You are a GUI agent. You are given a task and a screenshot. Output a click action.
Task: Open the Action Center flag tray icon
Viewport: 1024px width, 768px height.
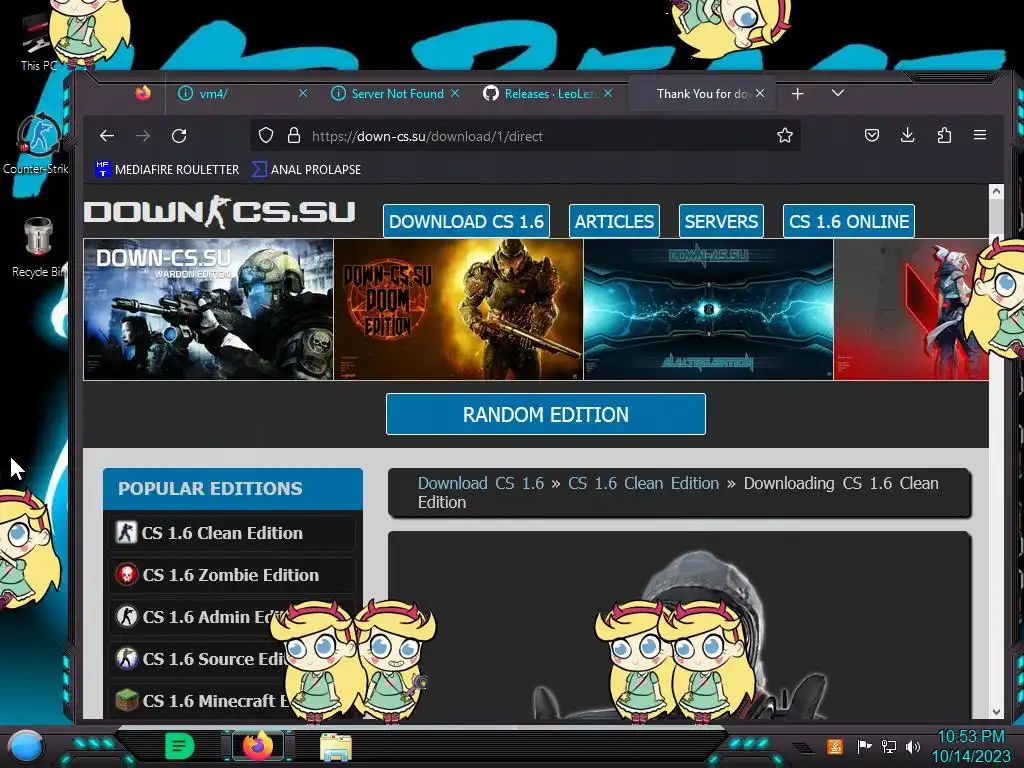864,746
